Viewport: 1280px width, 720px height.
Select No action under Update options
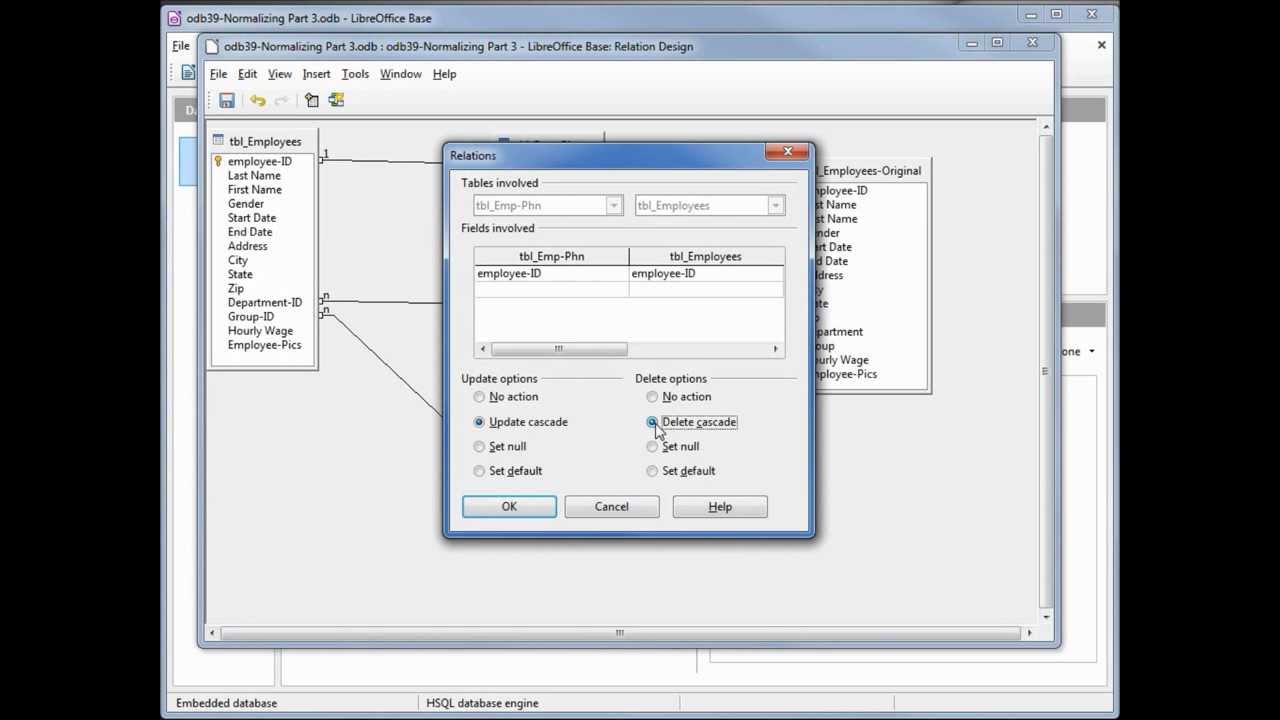(x=479, y=397)
